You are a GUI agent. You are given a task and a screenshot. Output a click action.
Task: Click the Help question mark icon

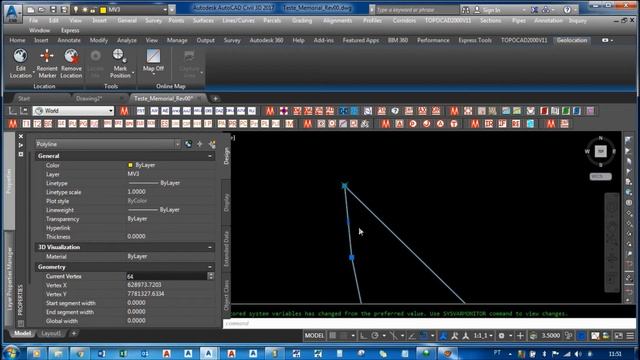tap(567, 10)
